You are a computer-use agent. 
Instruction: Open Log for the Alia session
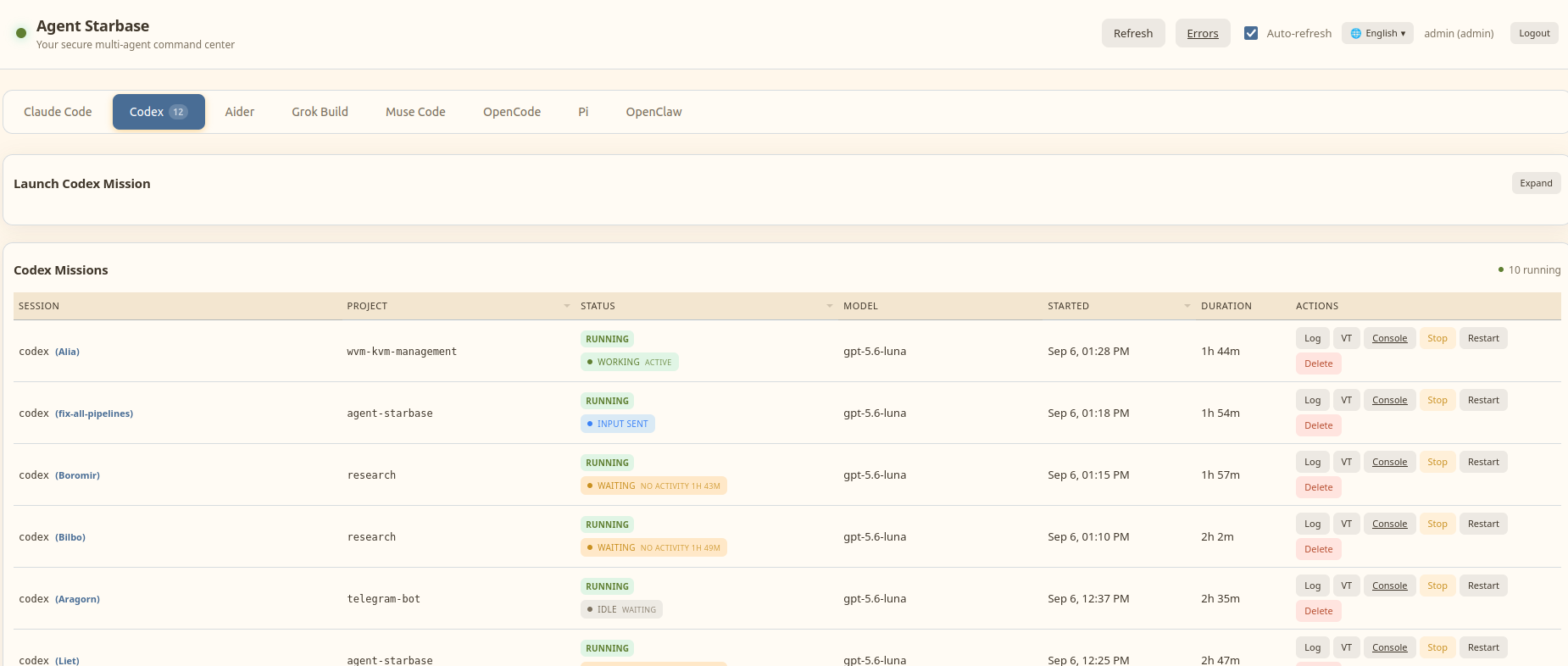(x=1312, y=338)
